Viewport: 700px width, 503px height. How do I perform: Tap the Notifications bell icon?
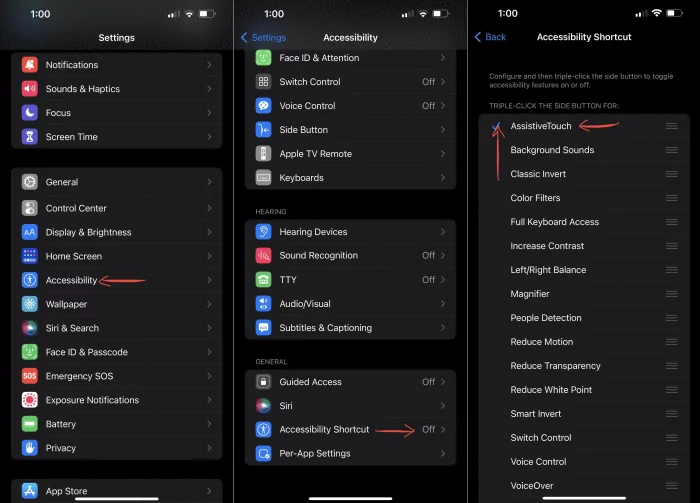(x=29, y=65)
